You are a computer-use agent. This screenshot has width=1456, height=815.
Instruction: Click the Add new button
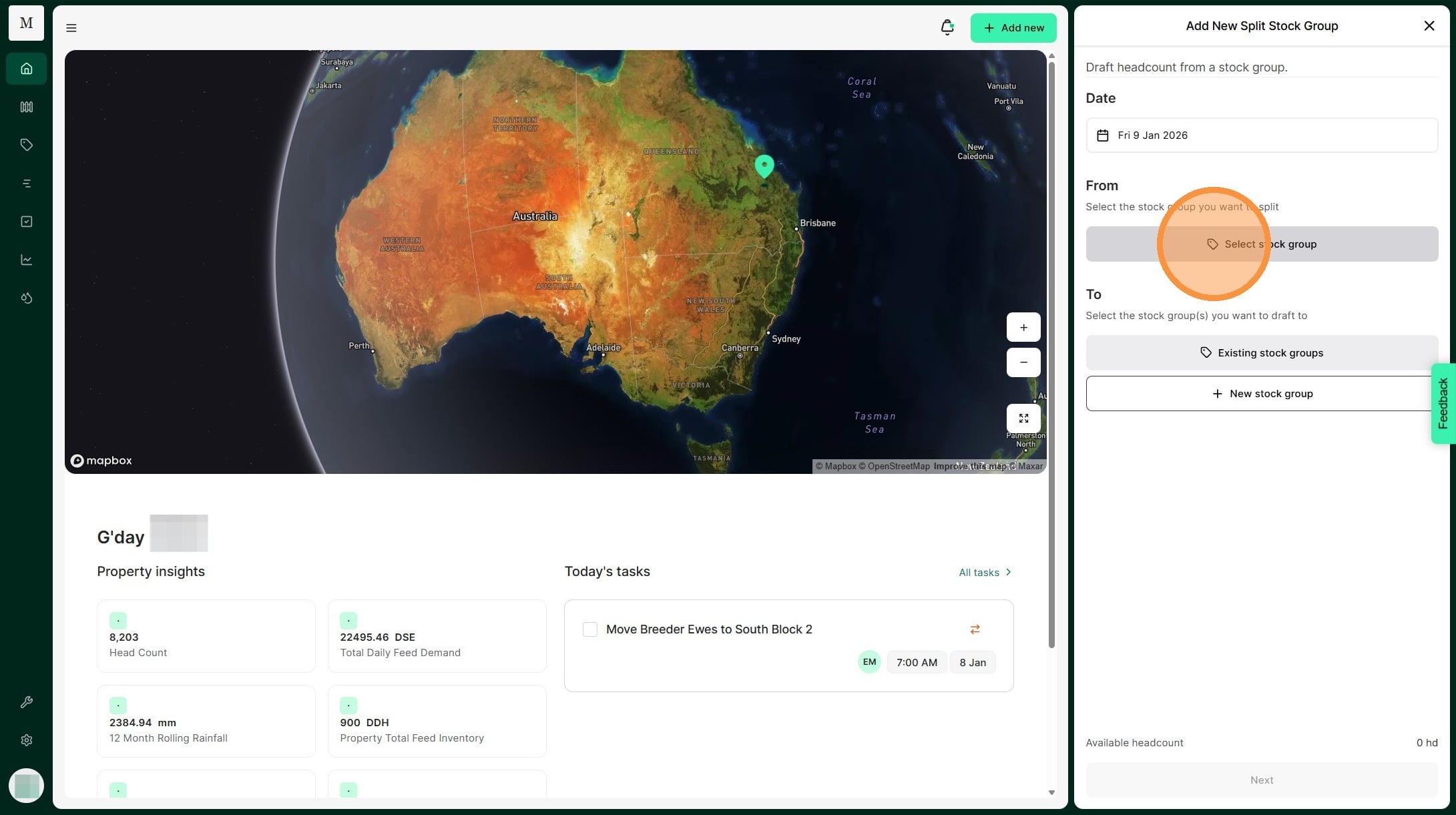tap(1013, 28)
